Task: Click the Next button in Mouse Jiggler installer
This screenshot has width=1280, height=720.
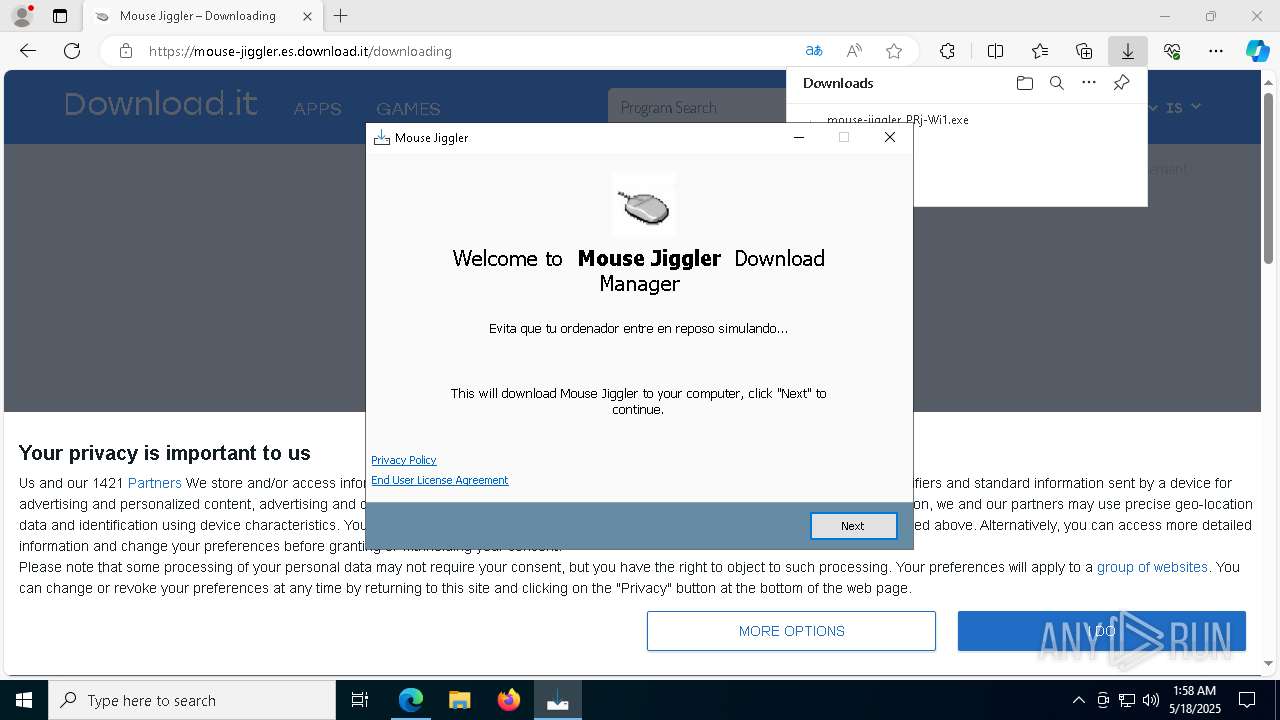Action: [x=853, y=526]
